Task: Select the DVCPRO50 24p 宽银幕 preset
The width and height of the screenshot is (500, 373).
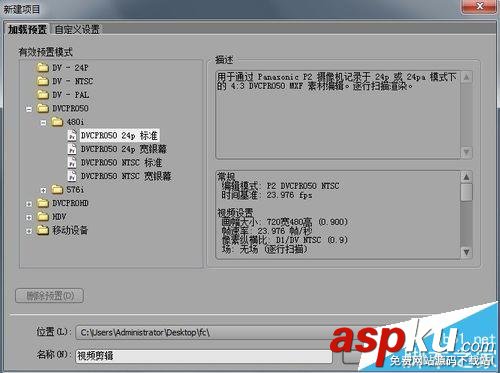Action: click(x=124, y=149)
